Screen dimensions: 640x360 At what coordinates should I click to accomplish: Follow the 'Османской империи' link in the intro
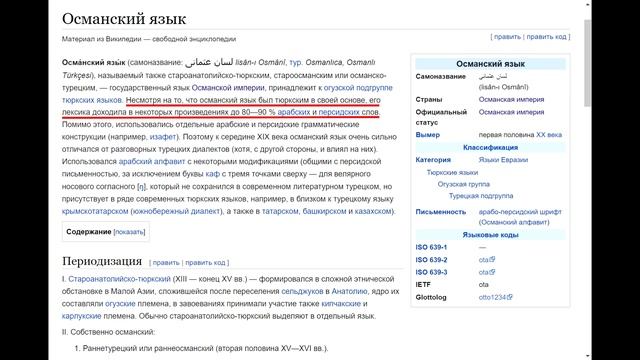[228, 88]
